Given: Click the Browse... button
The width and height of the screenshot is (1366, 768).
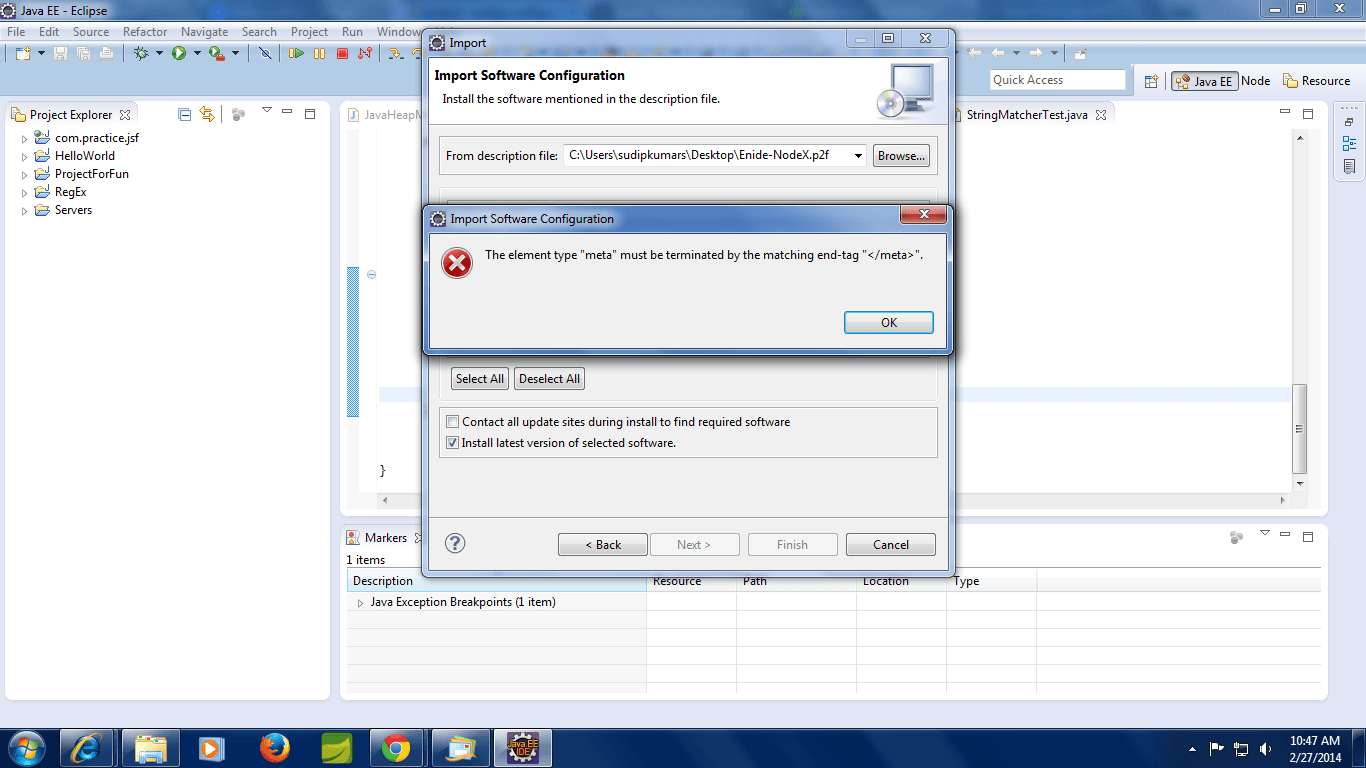Looking at the screenshot, I should pos(901,156).
